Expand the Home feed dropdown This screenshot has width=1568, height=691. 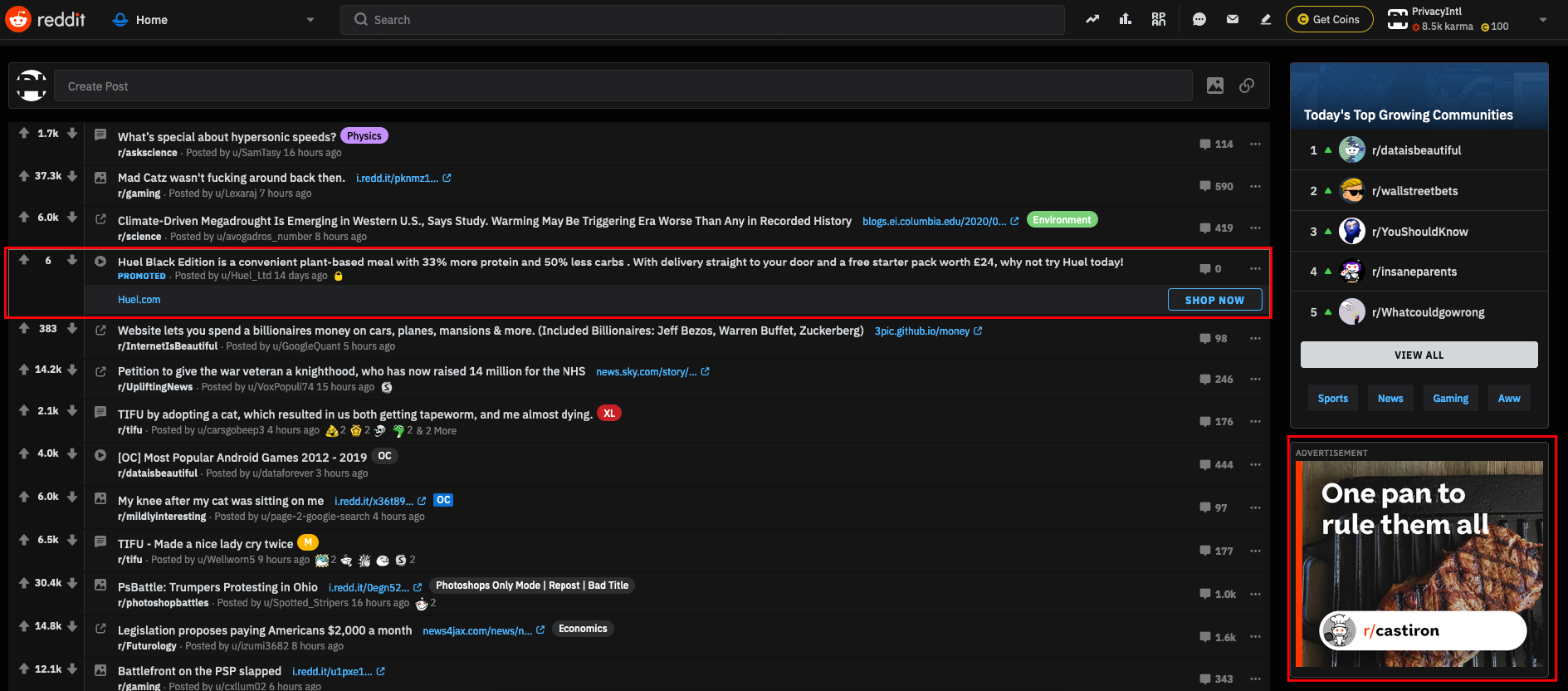pyautogui.click(x=310, y=20)
